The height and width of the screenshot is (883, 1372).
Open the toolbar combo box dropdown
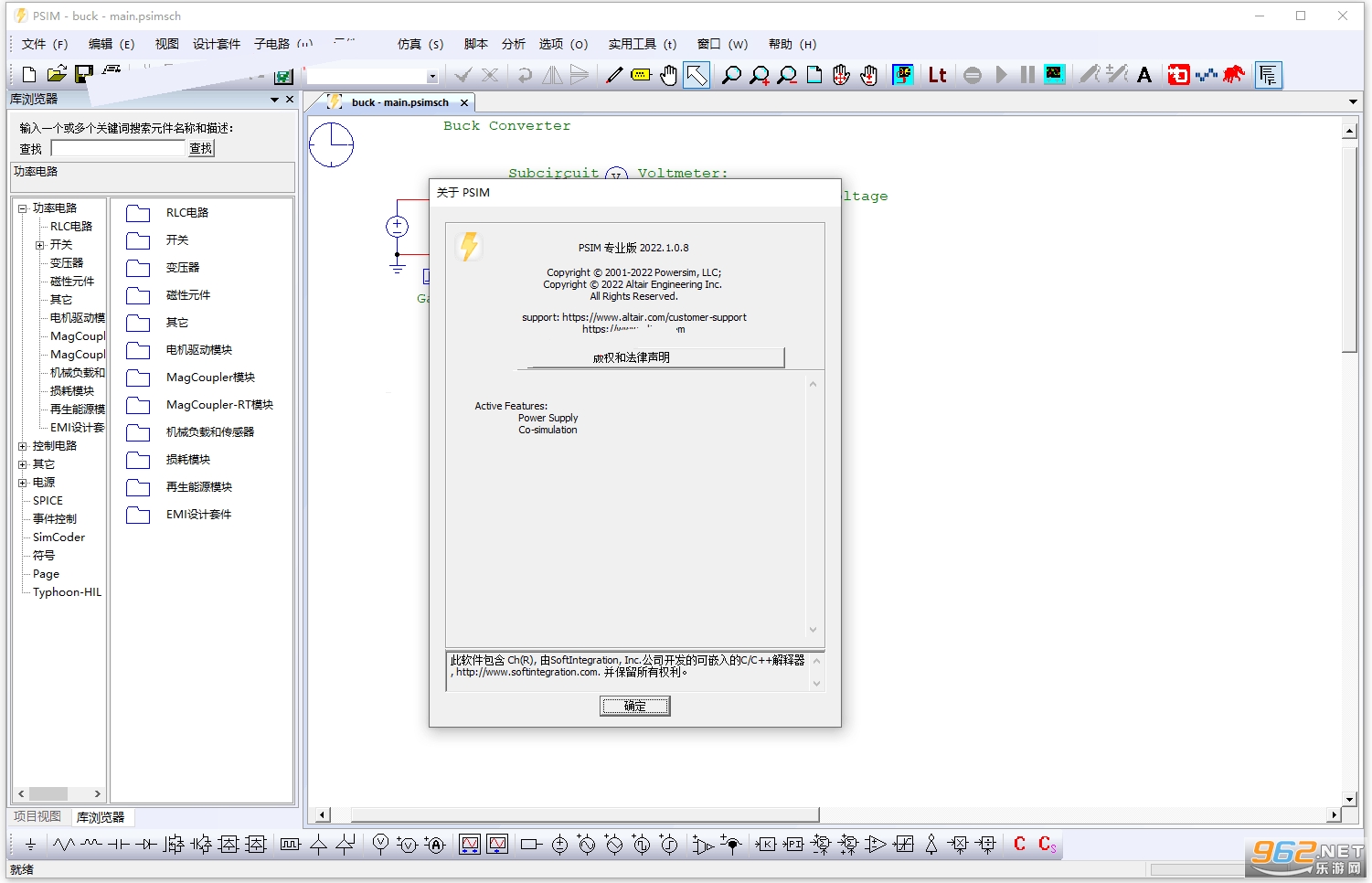click(431, 77)
